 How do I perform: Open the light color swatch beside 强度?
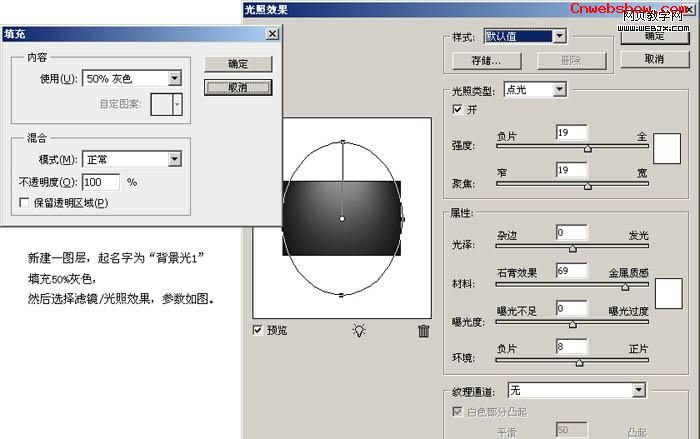point(667,148)
